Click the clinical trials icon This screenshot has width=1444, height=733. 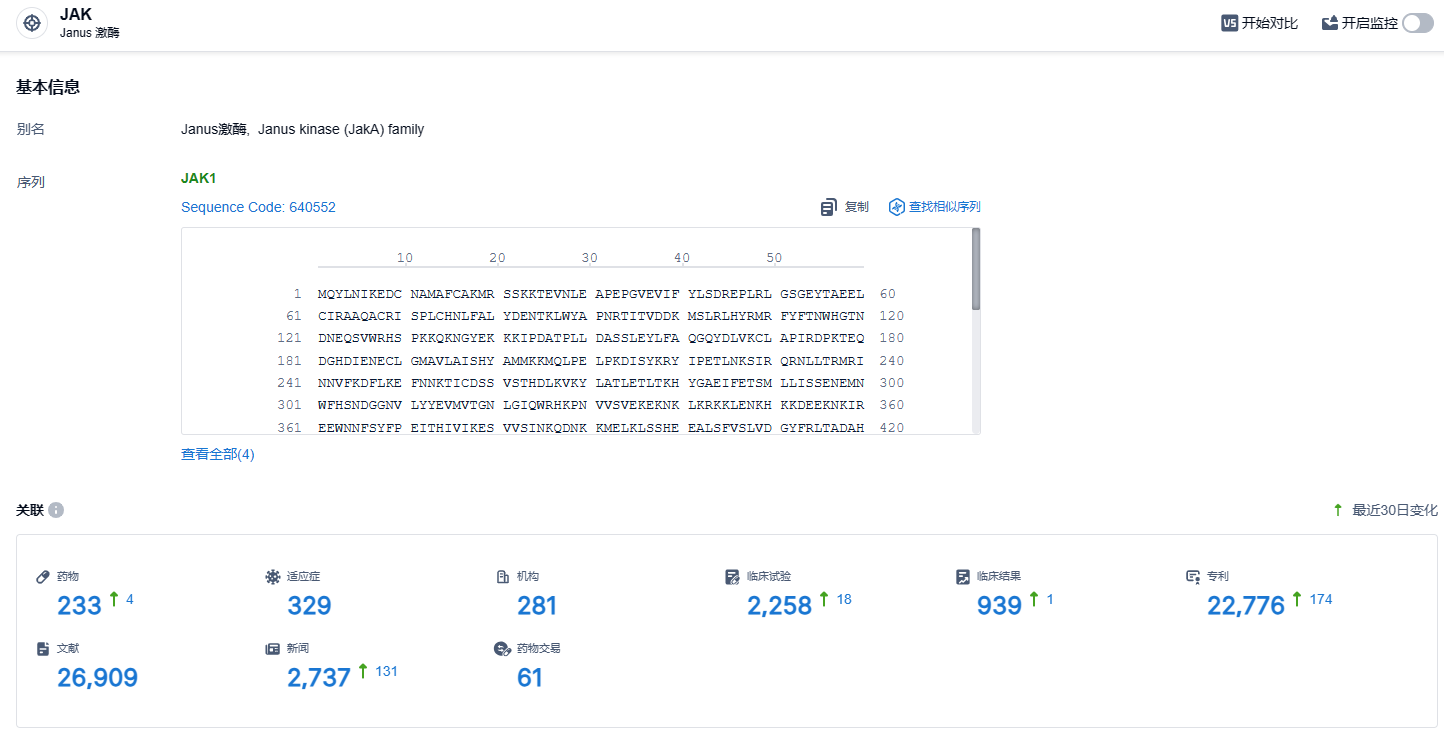coord(732,577)
